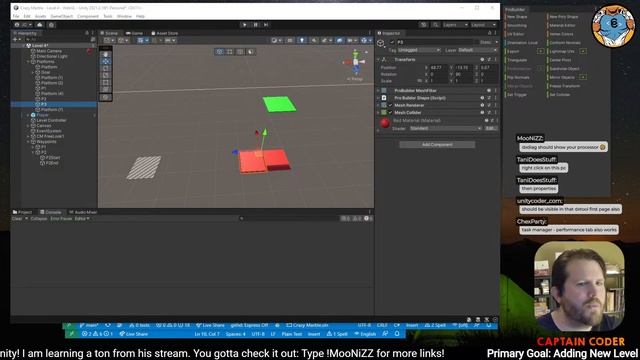Select the Rotate tool in Scene toolbar
The height and width of the screenshot is (360, 640).
click(x=106, y=68)
